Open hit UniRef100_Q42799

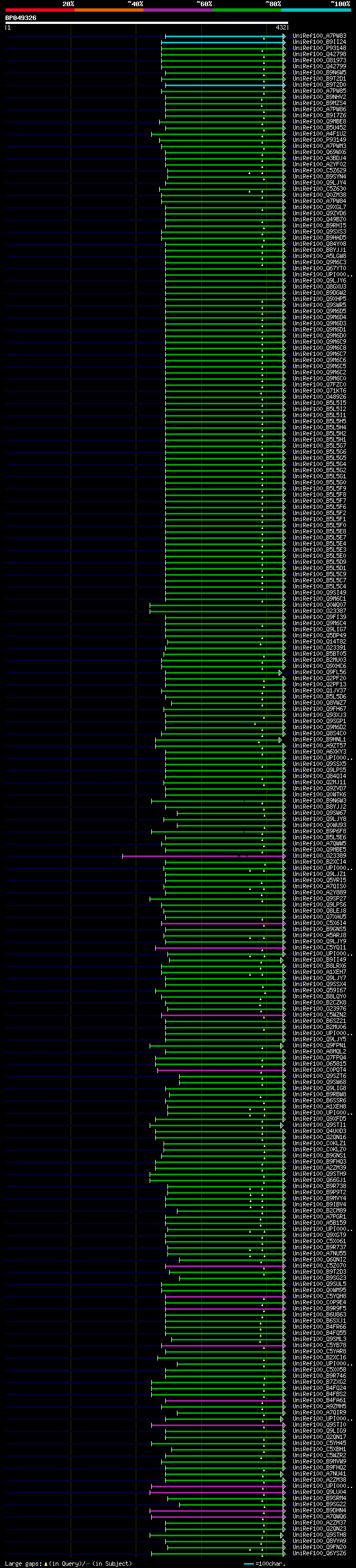[319, 66]
